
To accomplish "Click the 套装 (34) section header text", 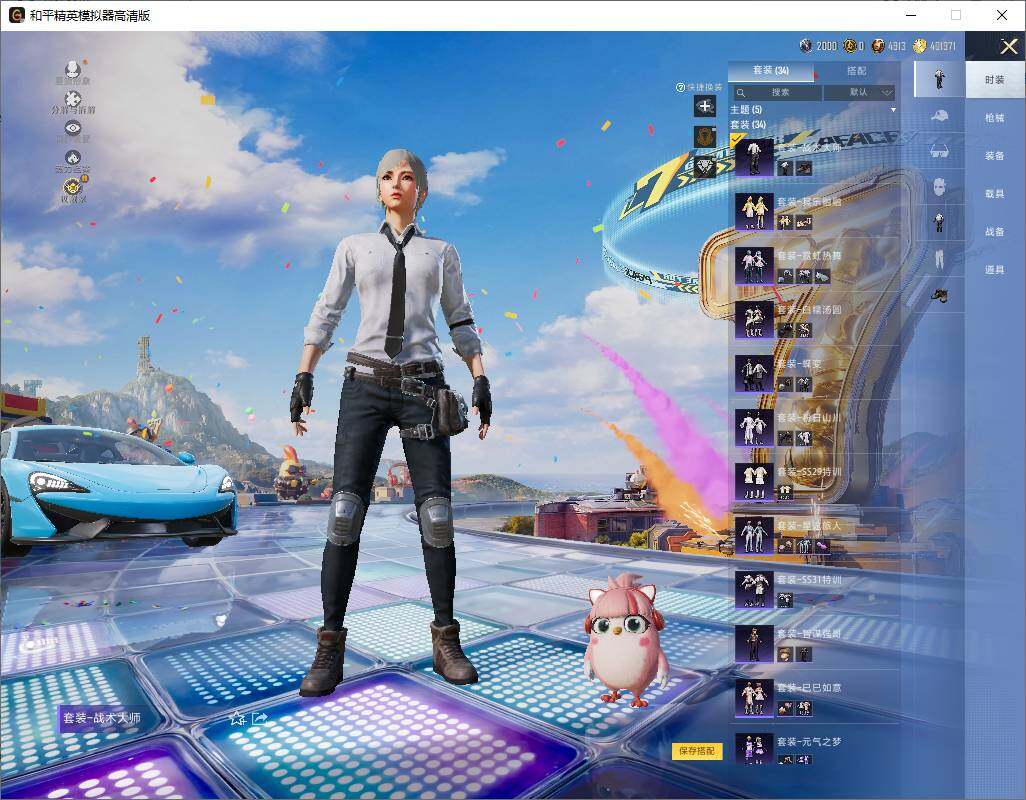I will 748,124.
